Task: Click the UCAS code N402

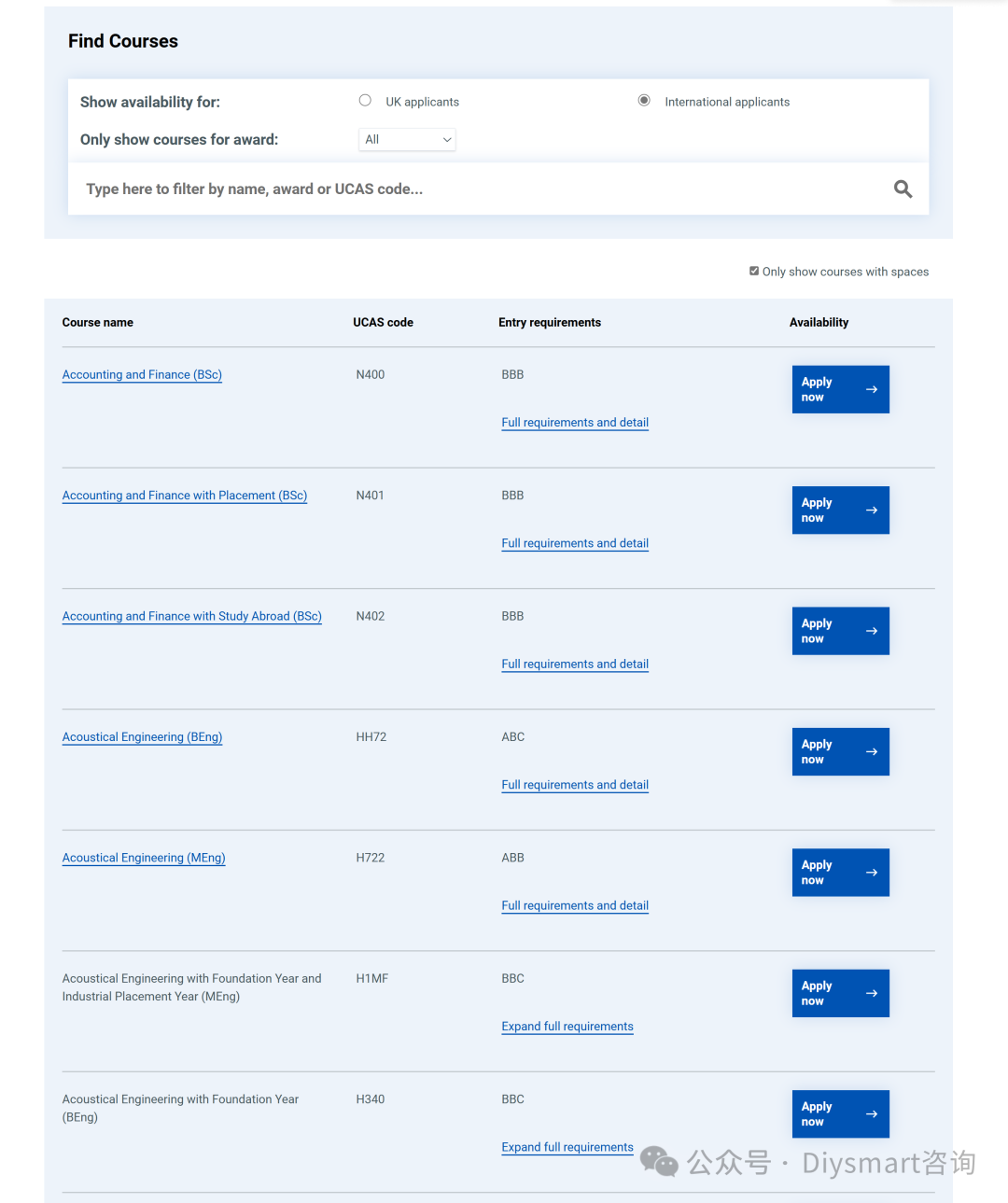Action: tap(371, 617)
